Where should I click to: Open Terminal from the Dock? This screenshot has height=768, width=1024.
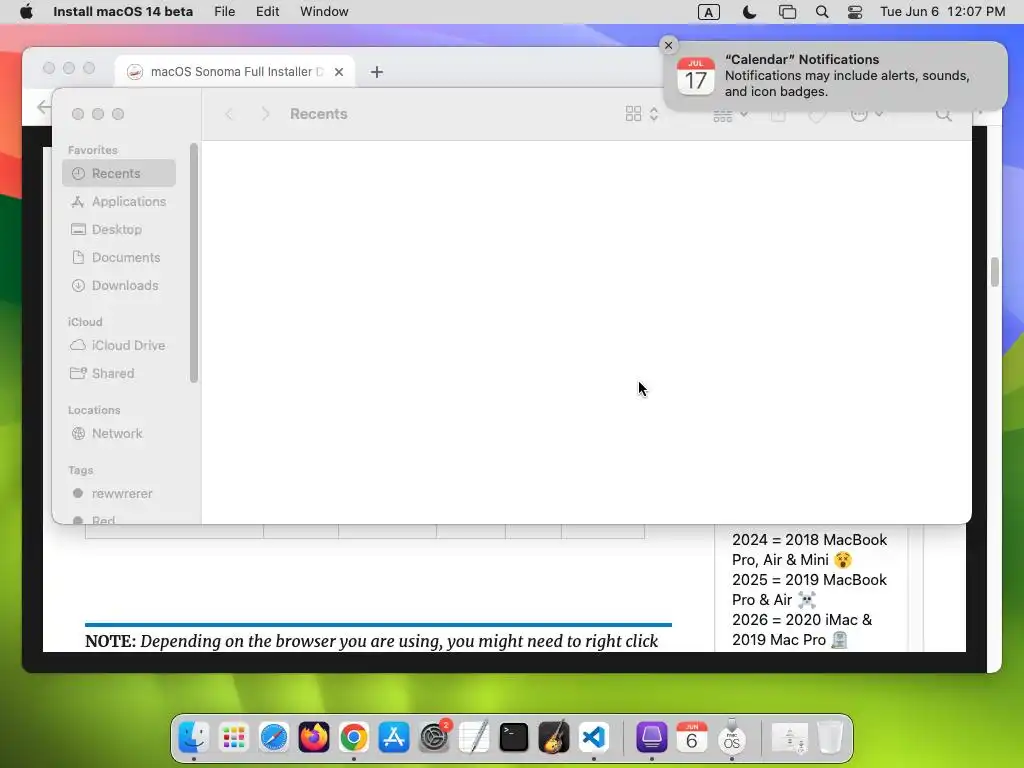click(514, 737)
